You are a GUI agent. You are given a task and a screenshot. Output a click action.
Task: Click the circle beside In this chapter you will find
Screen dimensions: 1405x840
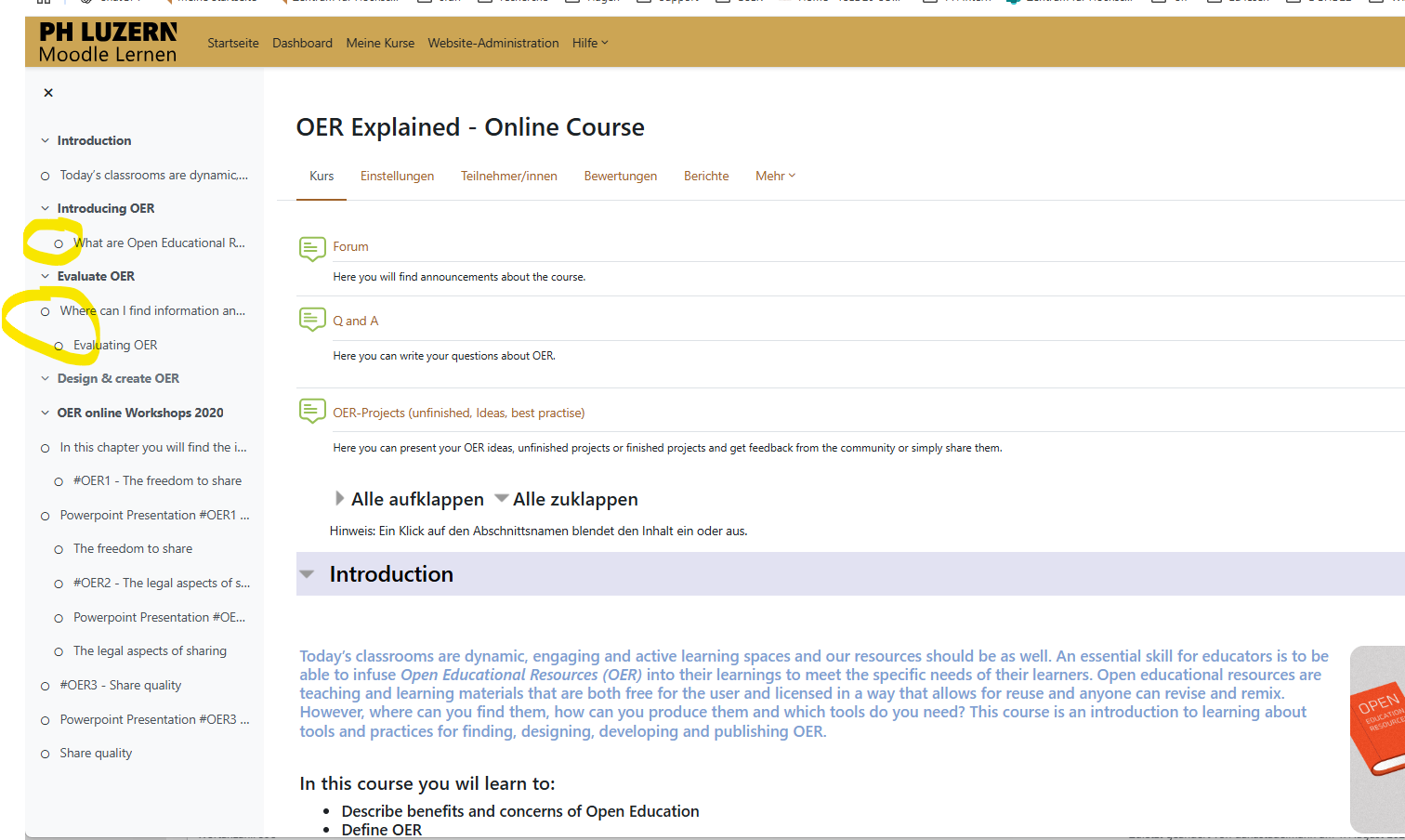click(x=45, y=448)
